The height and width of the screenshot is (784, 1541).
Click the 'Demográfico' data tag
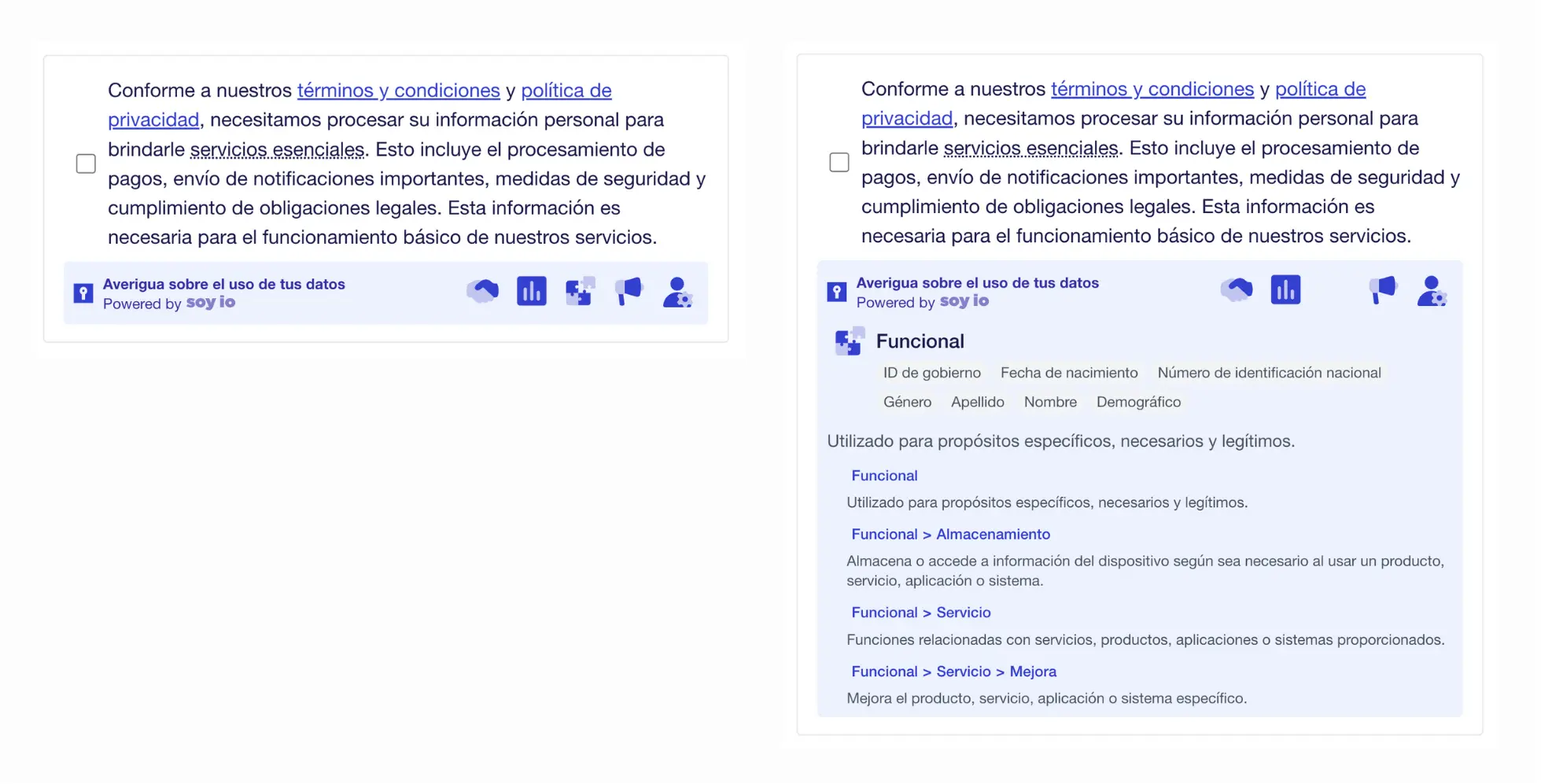point(1138,402)
